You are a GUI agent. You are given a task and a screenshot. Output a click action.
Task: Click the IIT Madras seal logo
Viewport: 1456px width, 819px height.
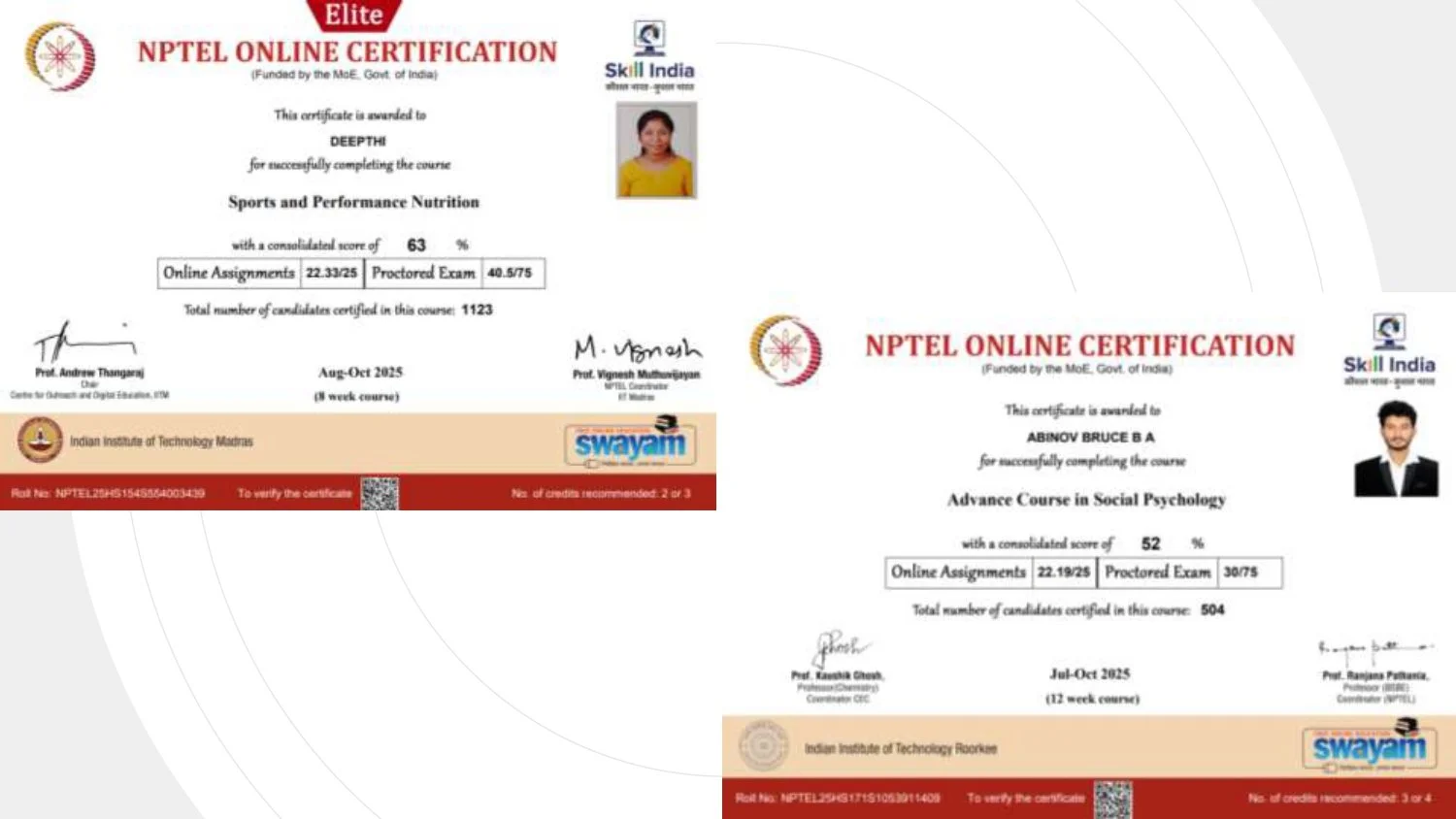click(x=40, y=441)
